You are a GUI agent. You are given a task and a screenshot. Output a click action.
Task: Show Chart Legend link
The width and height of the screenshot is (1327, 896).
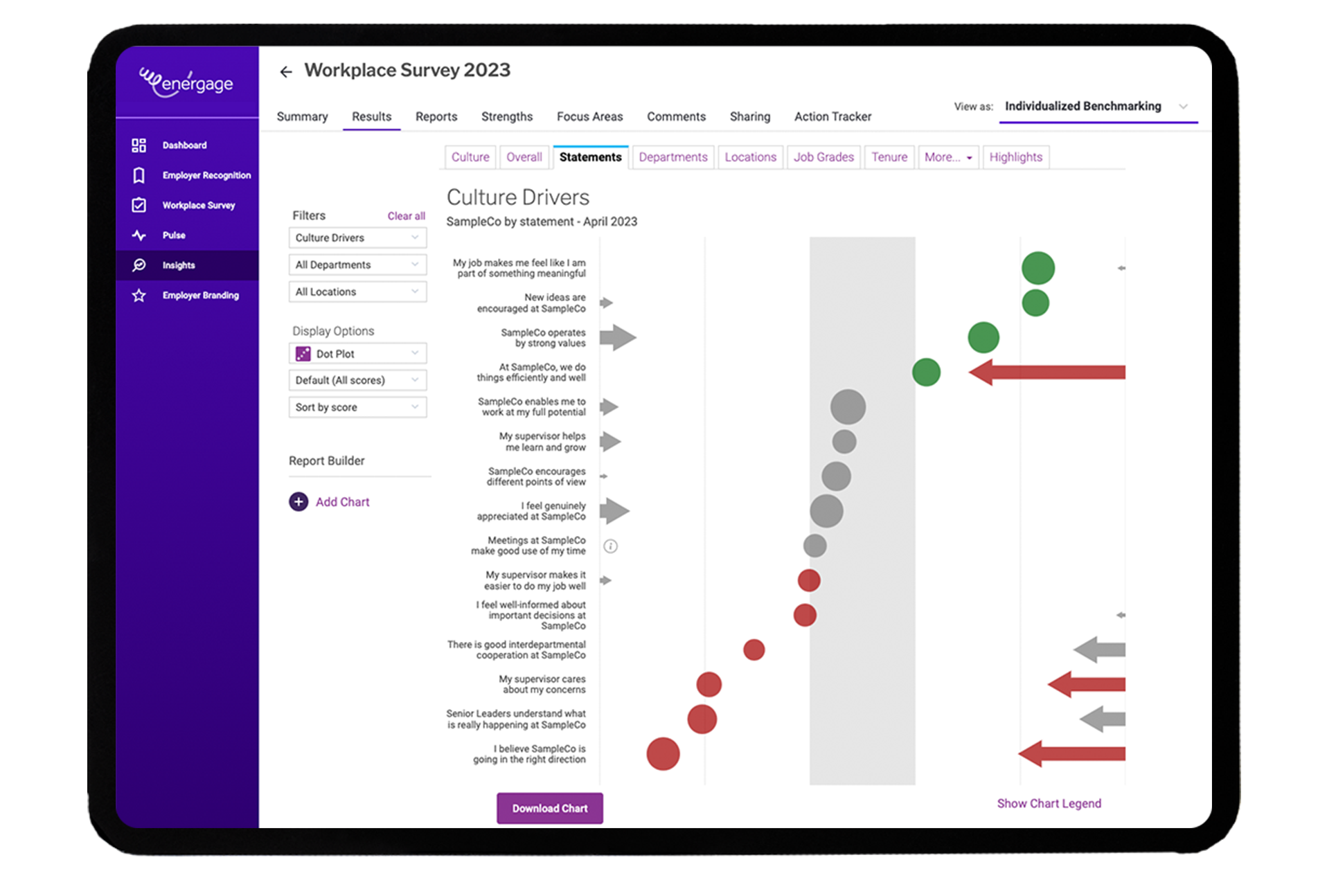click(x=1048, y=803)
